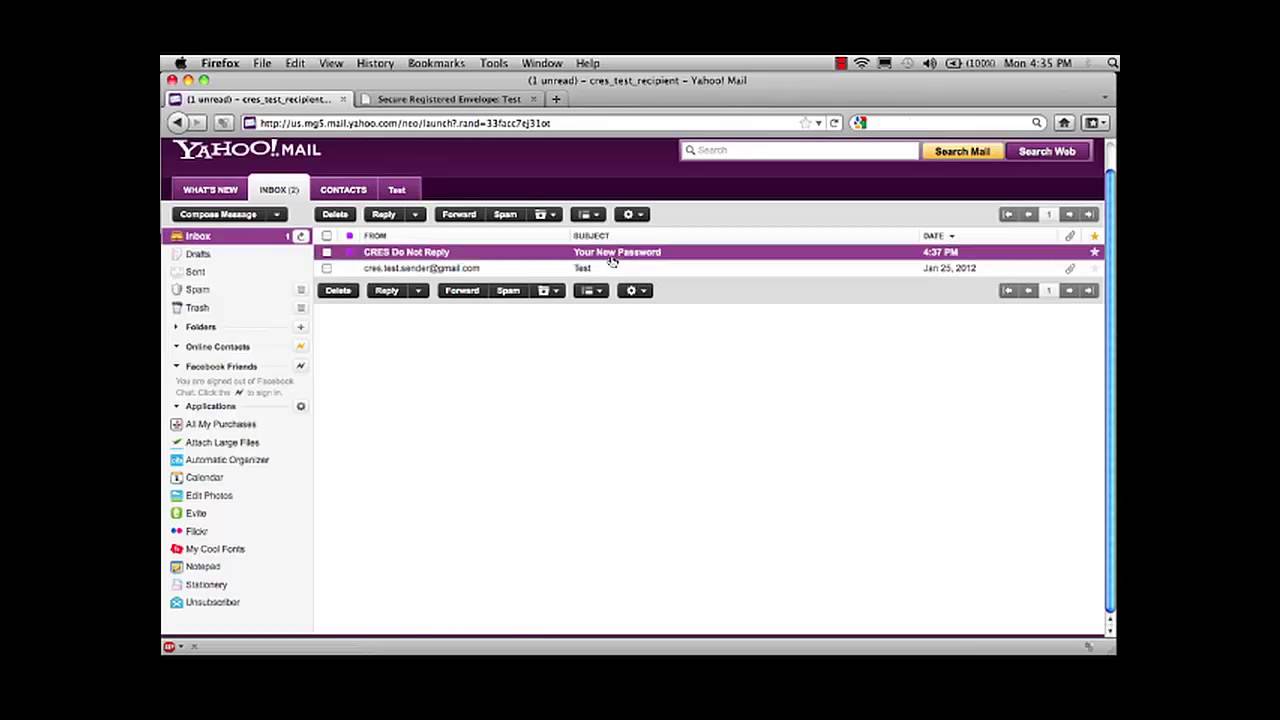Open the top Reply dropdown arrow
The height and width of the screenshot is (720, 1280).
[415, 214]
